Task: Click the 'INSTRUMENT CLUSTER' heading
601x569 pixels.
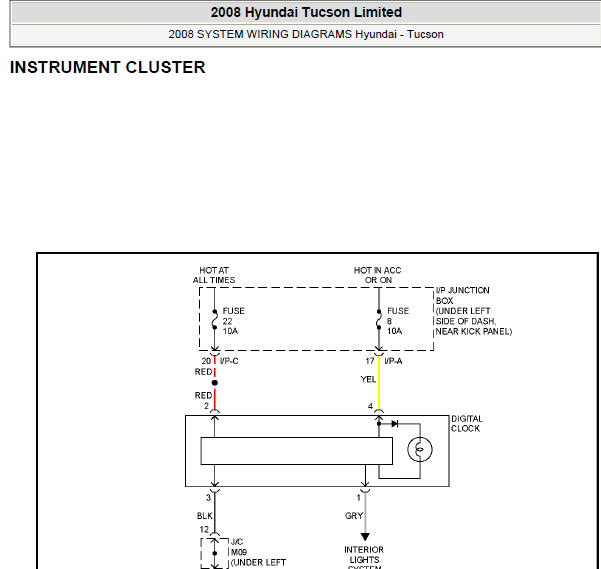Action: tap(107, 67)
